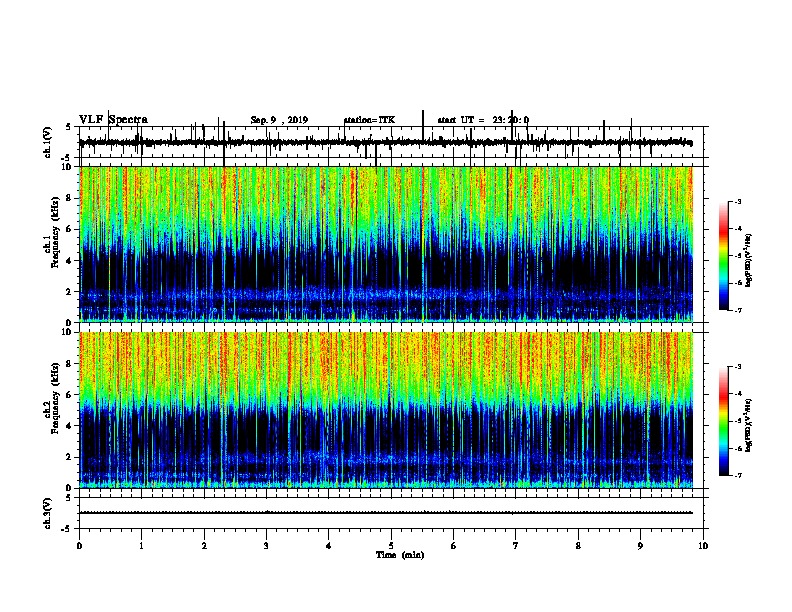792x612 pixels.
Task: Click the time-axis end tick label "10"
Action: tap(703, 546)
